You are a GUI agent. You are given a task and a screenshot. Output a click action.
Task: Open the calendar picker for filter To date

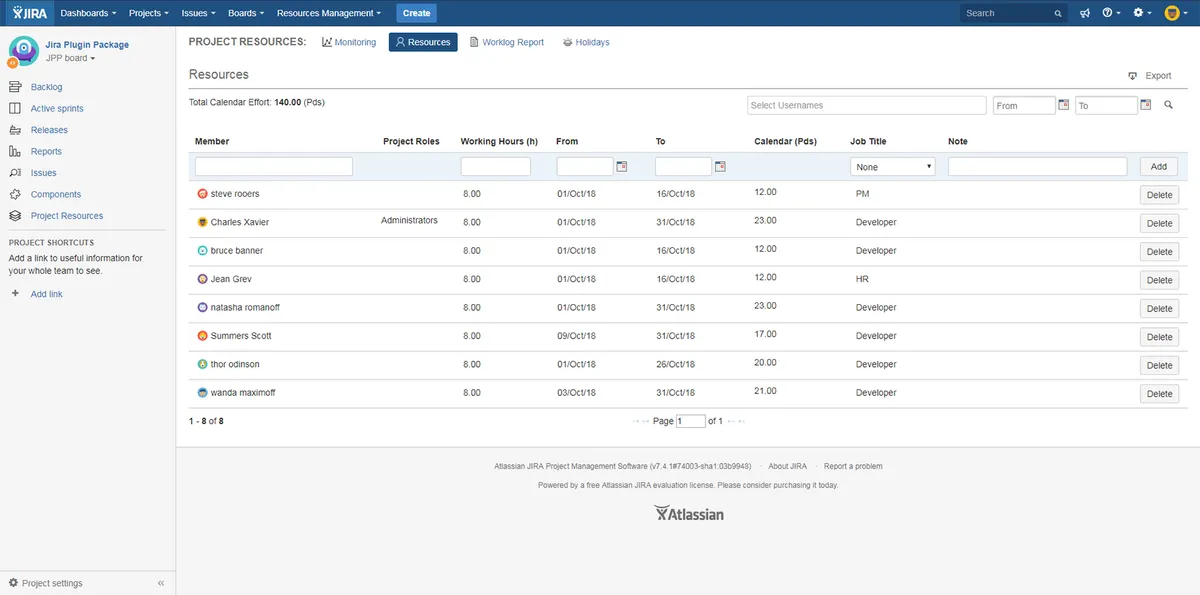(x=1146, y=105)
